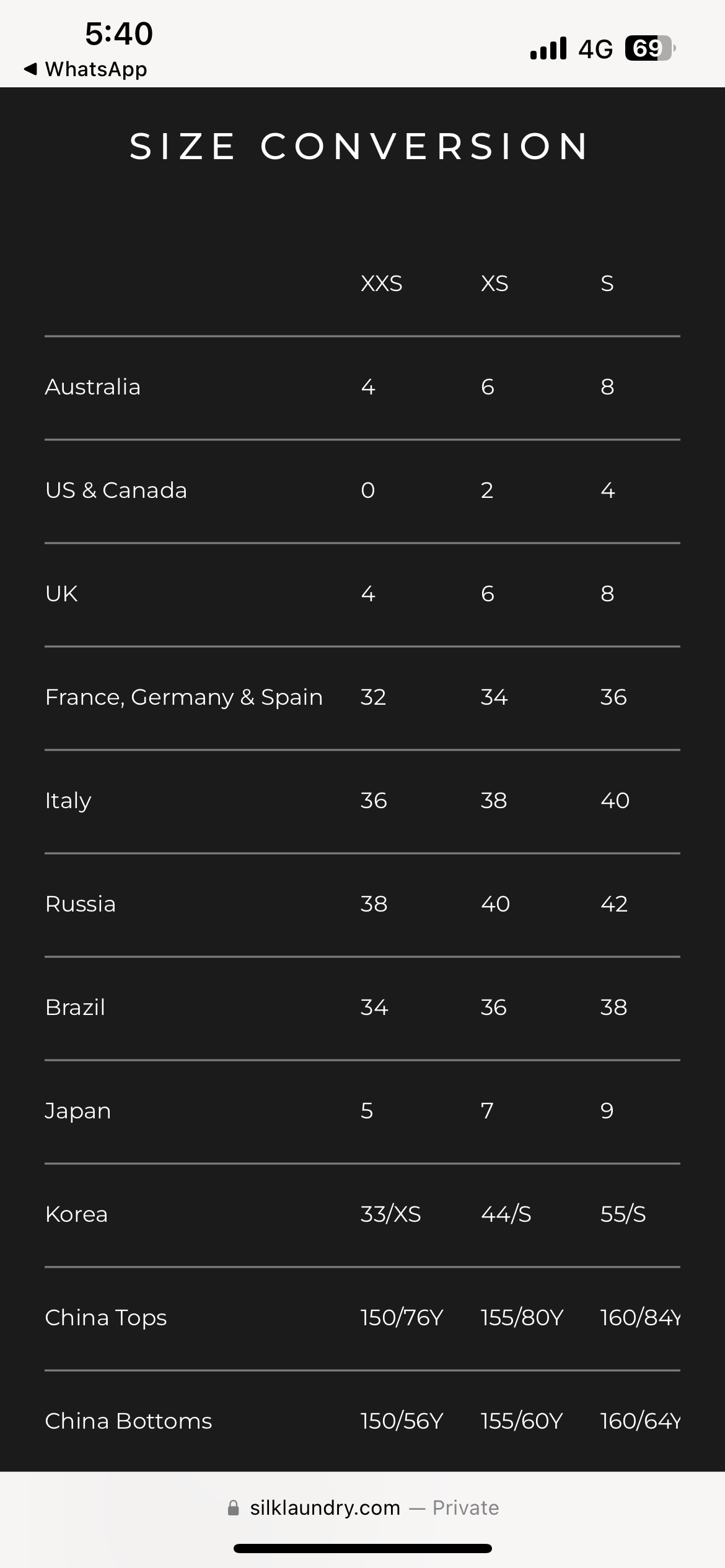Select the XS column header
This screenshot has height=1568, width=725.
pos(494,284)
